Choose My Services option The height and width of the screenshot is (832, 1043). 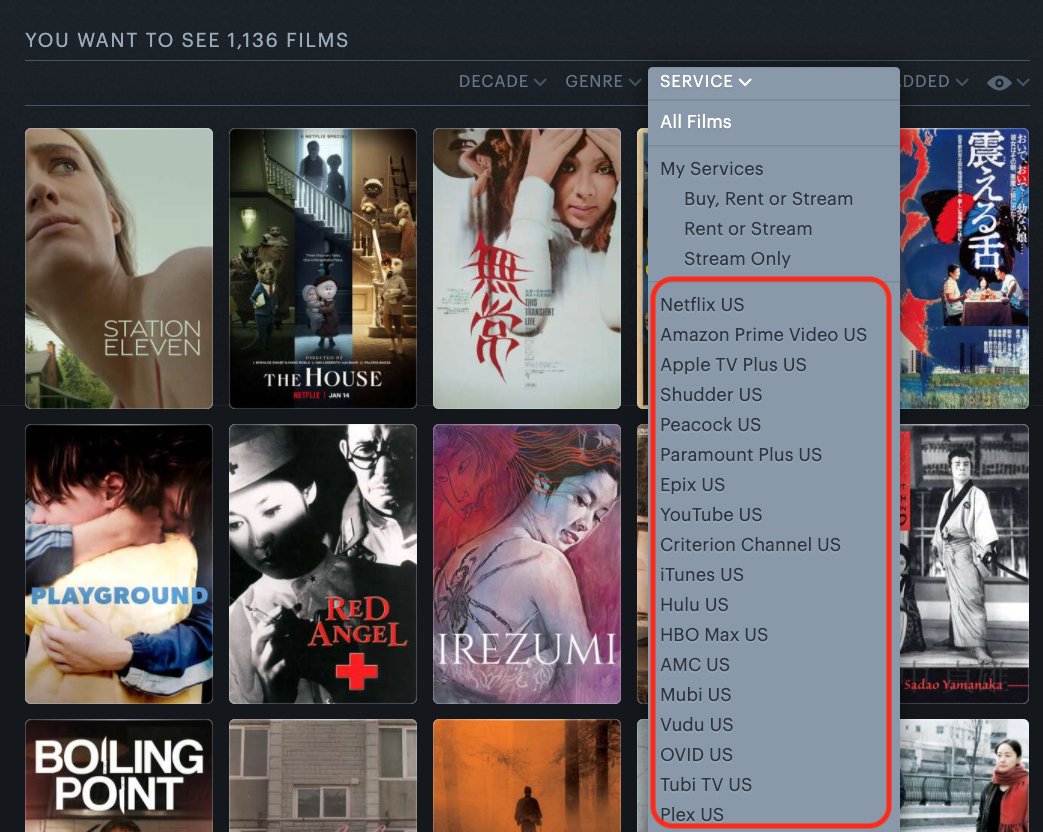point(711,169)
